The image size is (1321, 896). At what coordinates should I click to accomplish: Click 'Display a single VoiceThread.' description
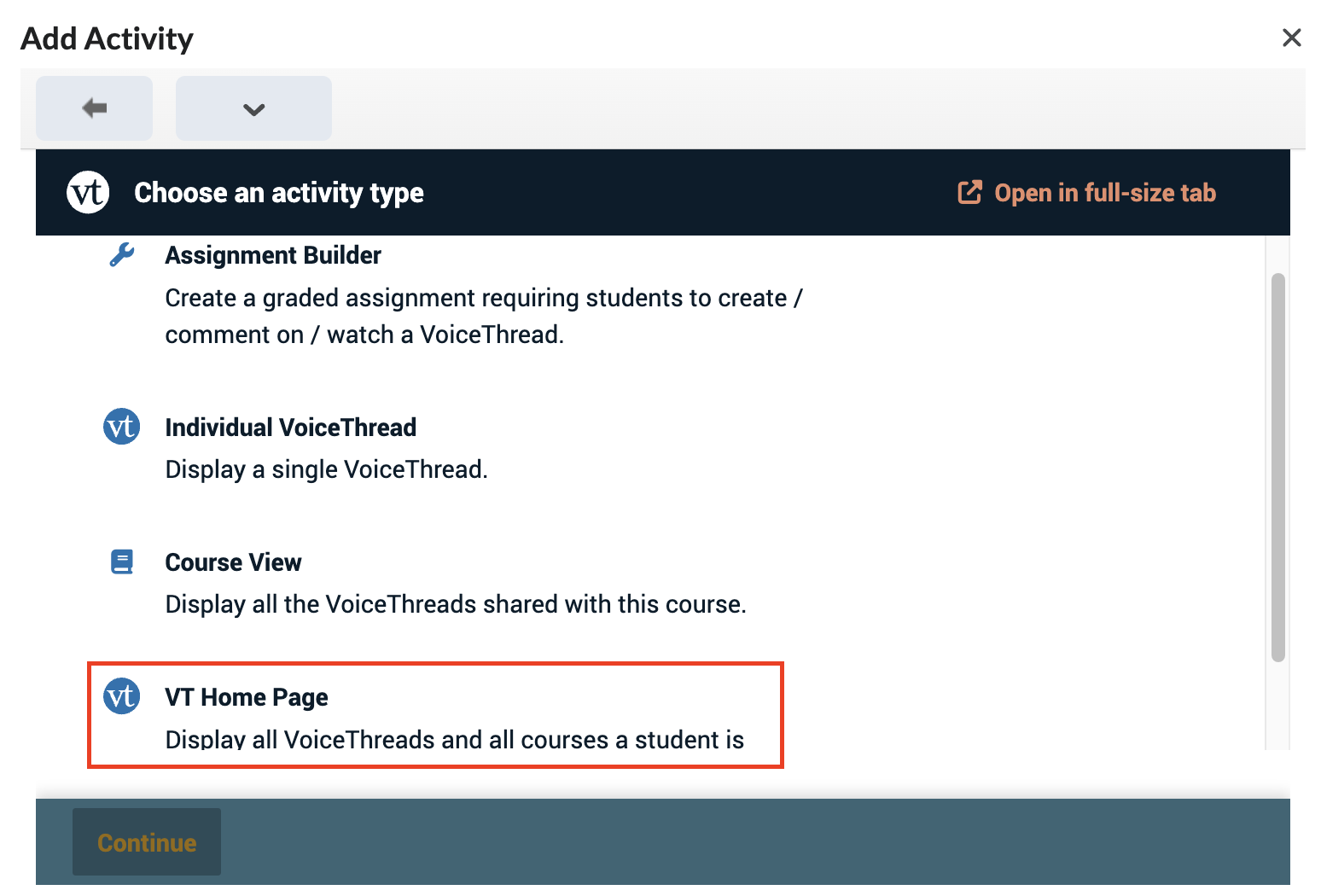327,469
